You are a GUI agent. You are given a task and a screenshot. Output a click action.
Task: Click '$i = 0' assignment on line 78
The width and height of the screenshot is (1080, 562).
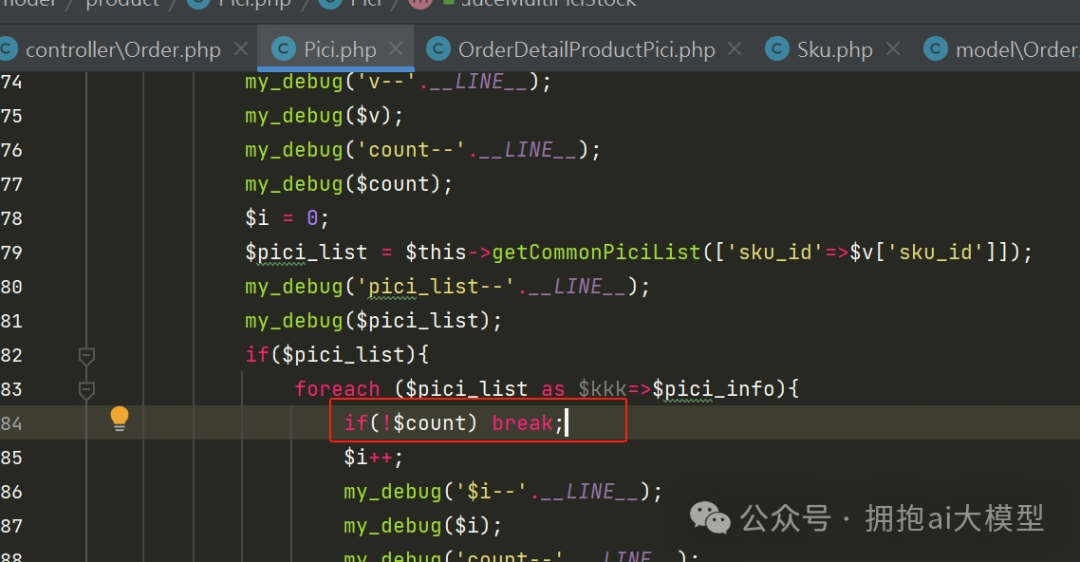click(x=287, y=218)
